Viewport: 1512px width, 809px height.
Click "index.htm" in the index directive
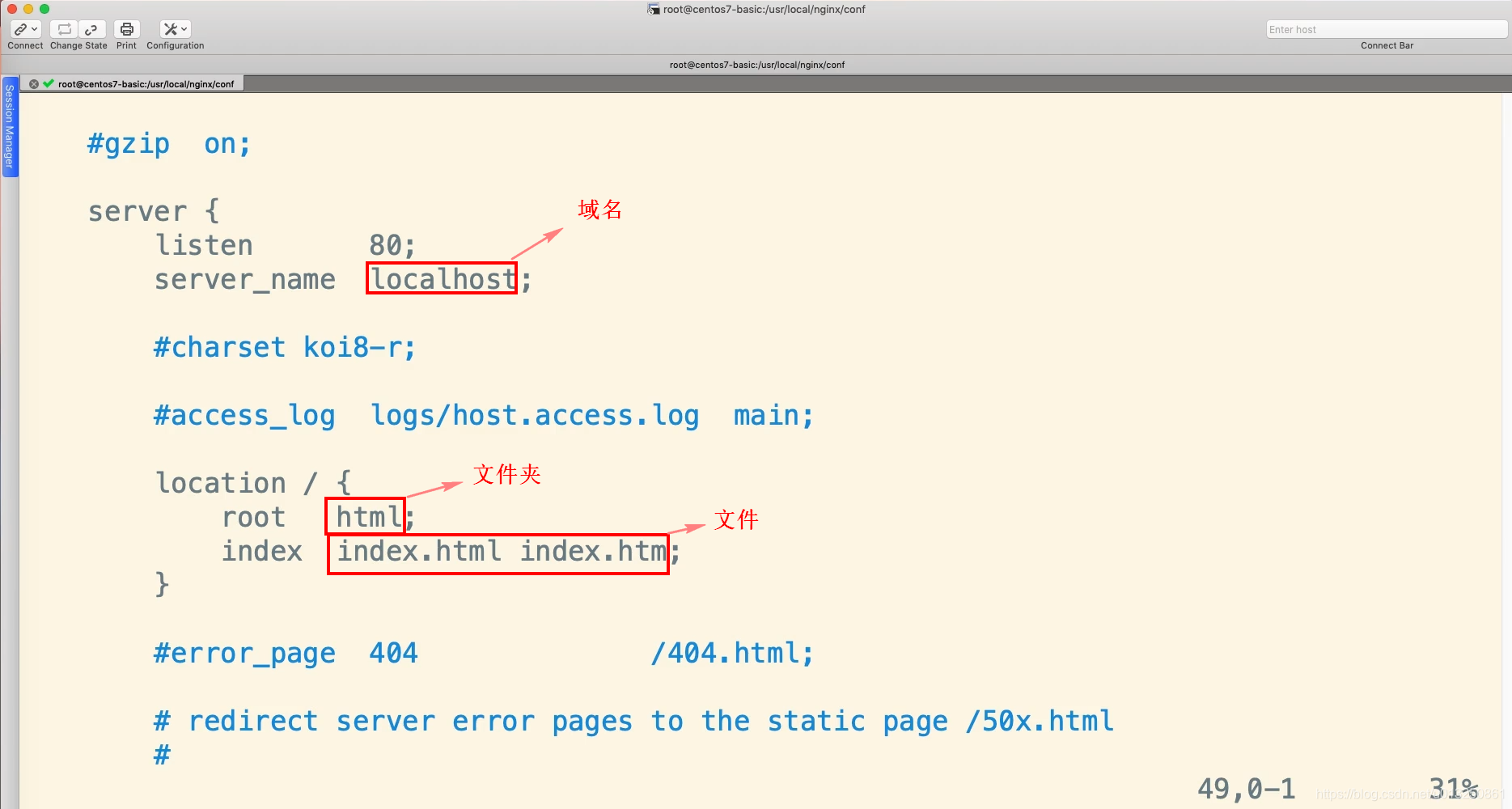[x=593, y=551]
